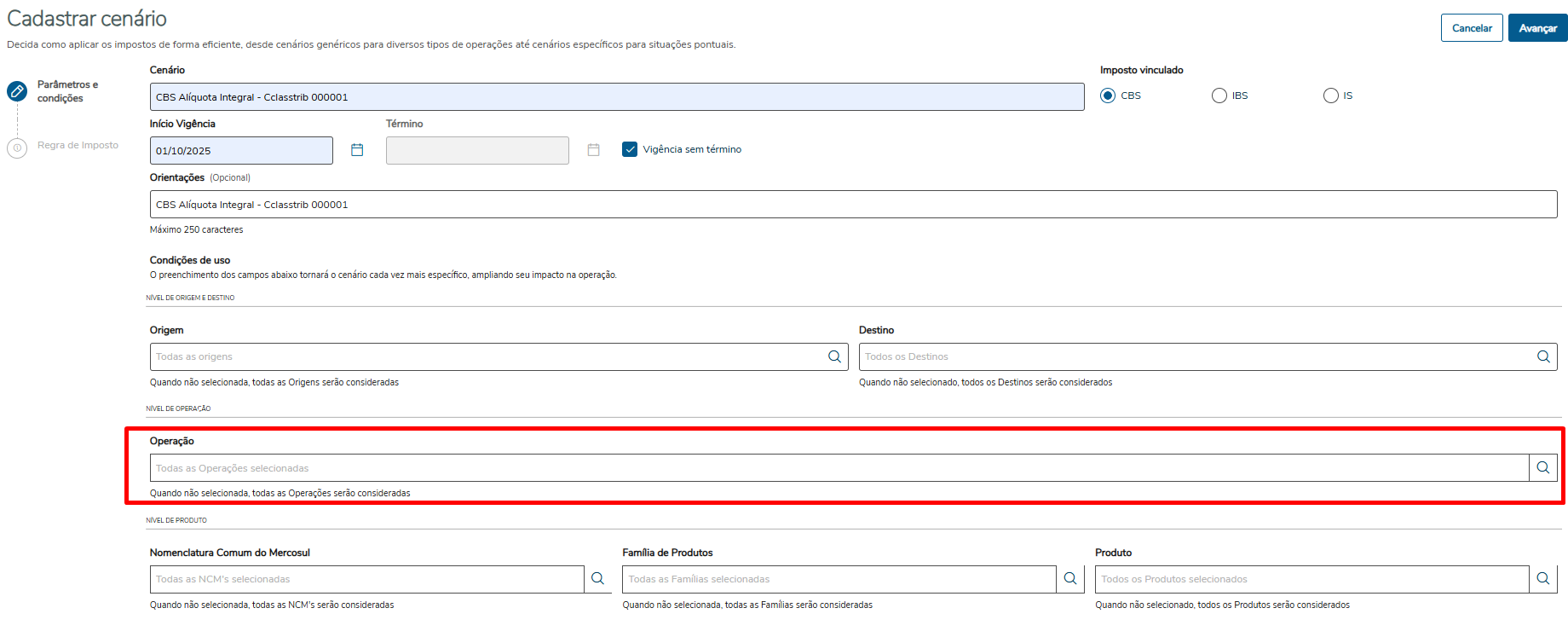Open the Família de Produtos search lookup

(x=1070, y=579)
